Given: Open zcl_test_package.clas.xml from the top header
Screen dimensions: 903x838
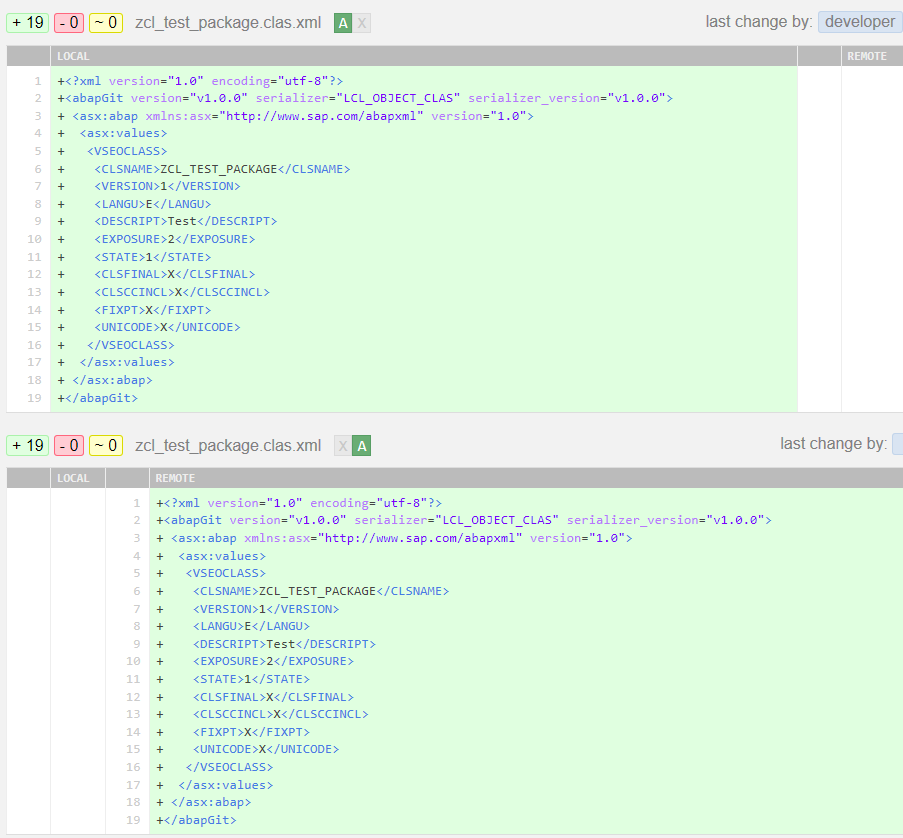Looking at the screenshot, I should (227, 21).
